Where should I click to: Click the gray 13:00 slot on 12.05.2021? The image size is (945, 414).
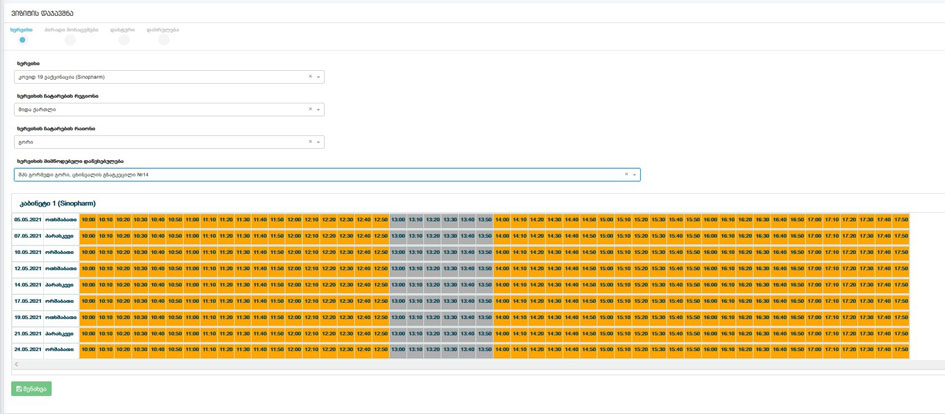point(398,268)
